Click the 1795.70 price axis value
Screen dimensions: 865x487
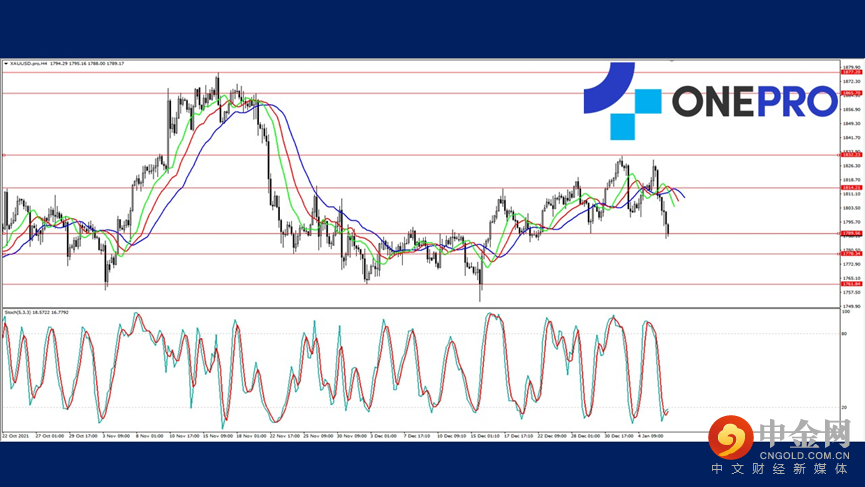(x=852, y=222)
